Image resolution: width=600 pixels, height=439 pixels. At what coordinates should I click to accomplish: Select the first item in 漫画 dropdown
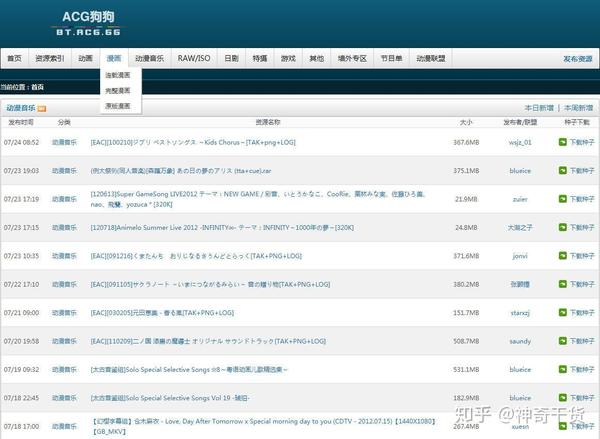118,75
